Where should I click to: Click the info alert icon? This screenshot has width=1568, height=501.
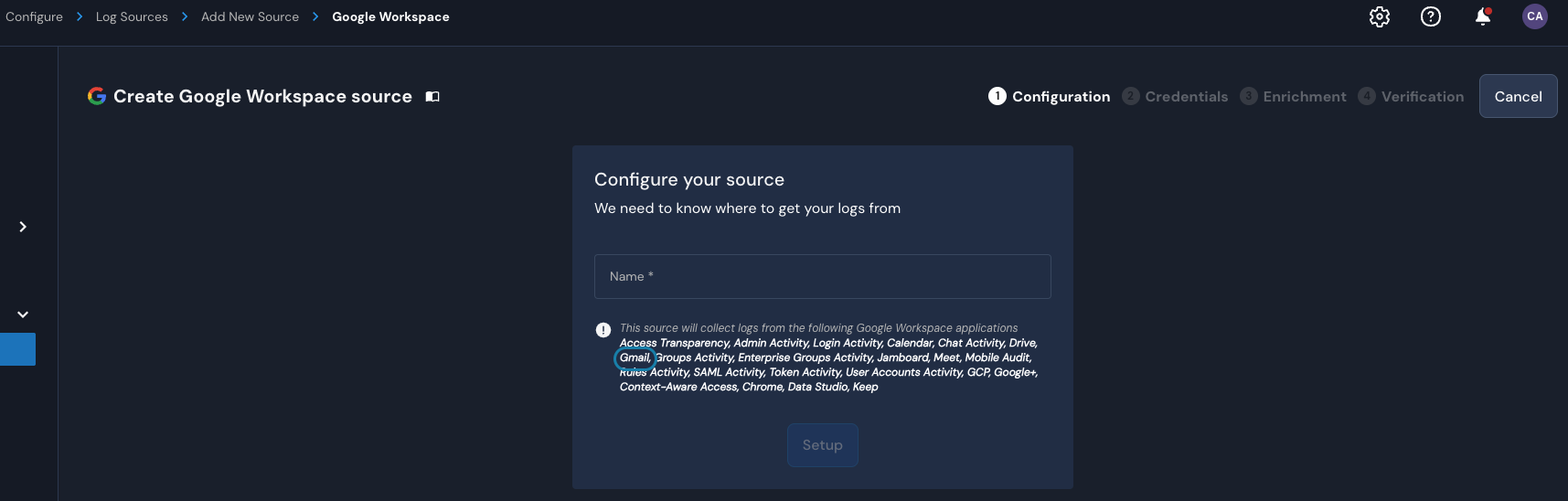pyautogui.click(x=603, y=330)
